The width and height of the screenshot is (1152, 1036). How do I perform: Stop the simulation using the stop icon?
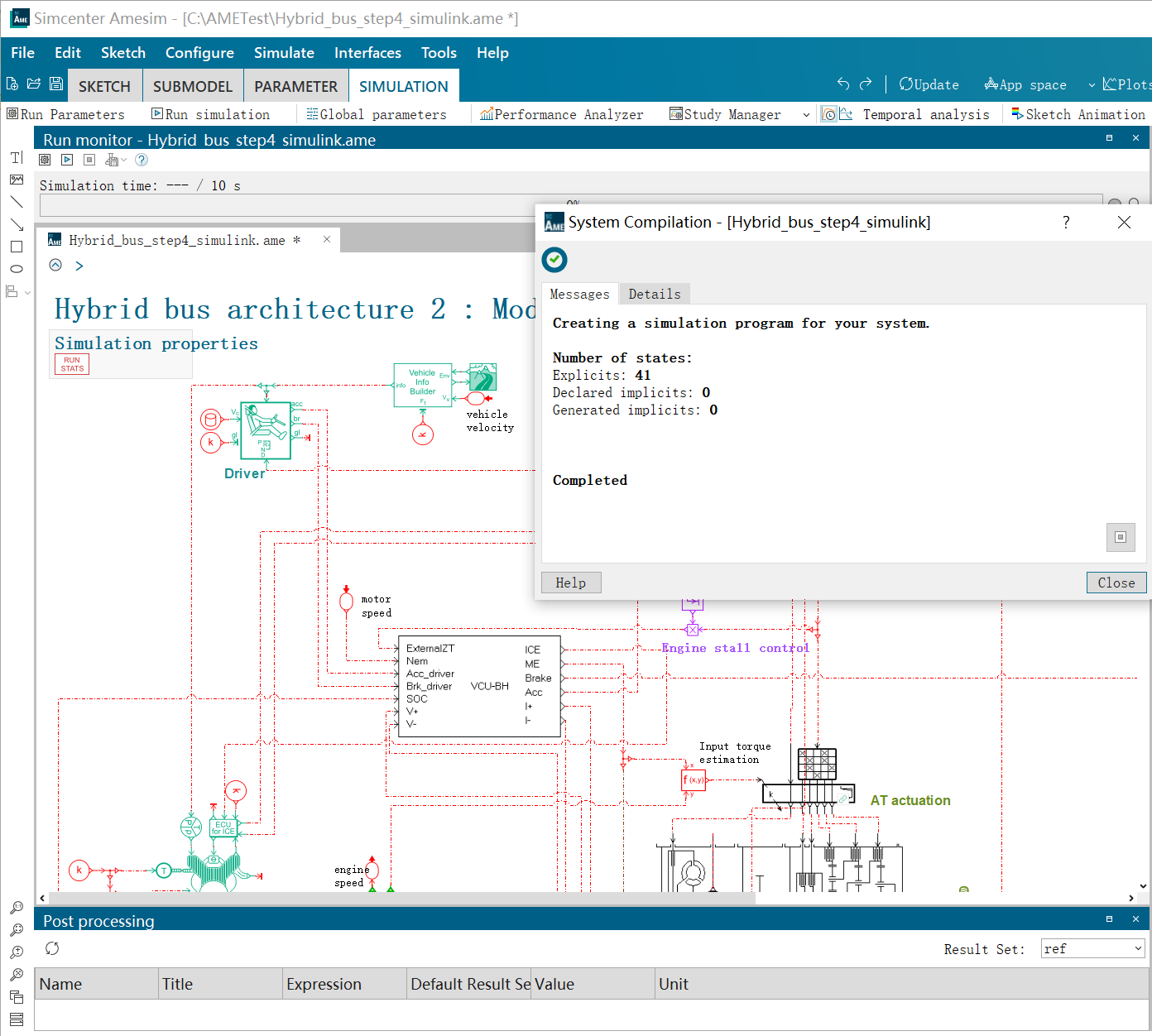(89, 160)
